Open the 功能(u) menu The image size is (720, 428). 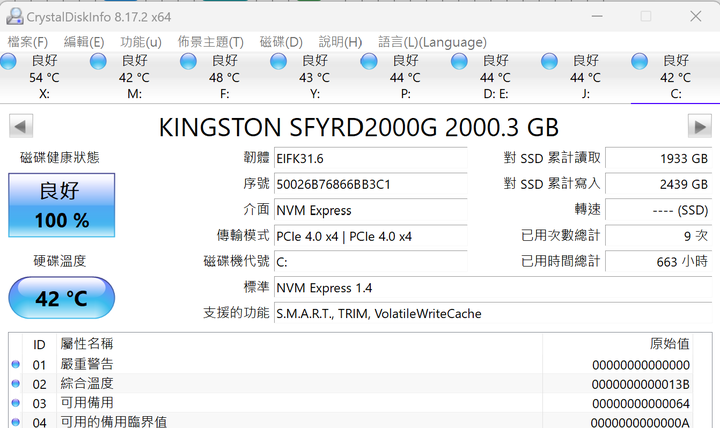(x=141, y=42)
